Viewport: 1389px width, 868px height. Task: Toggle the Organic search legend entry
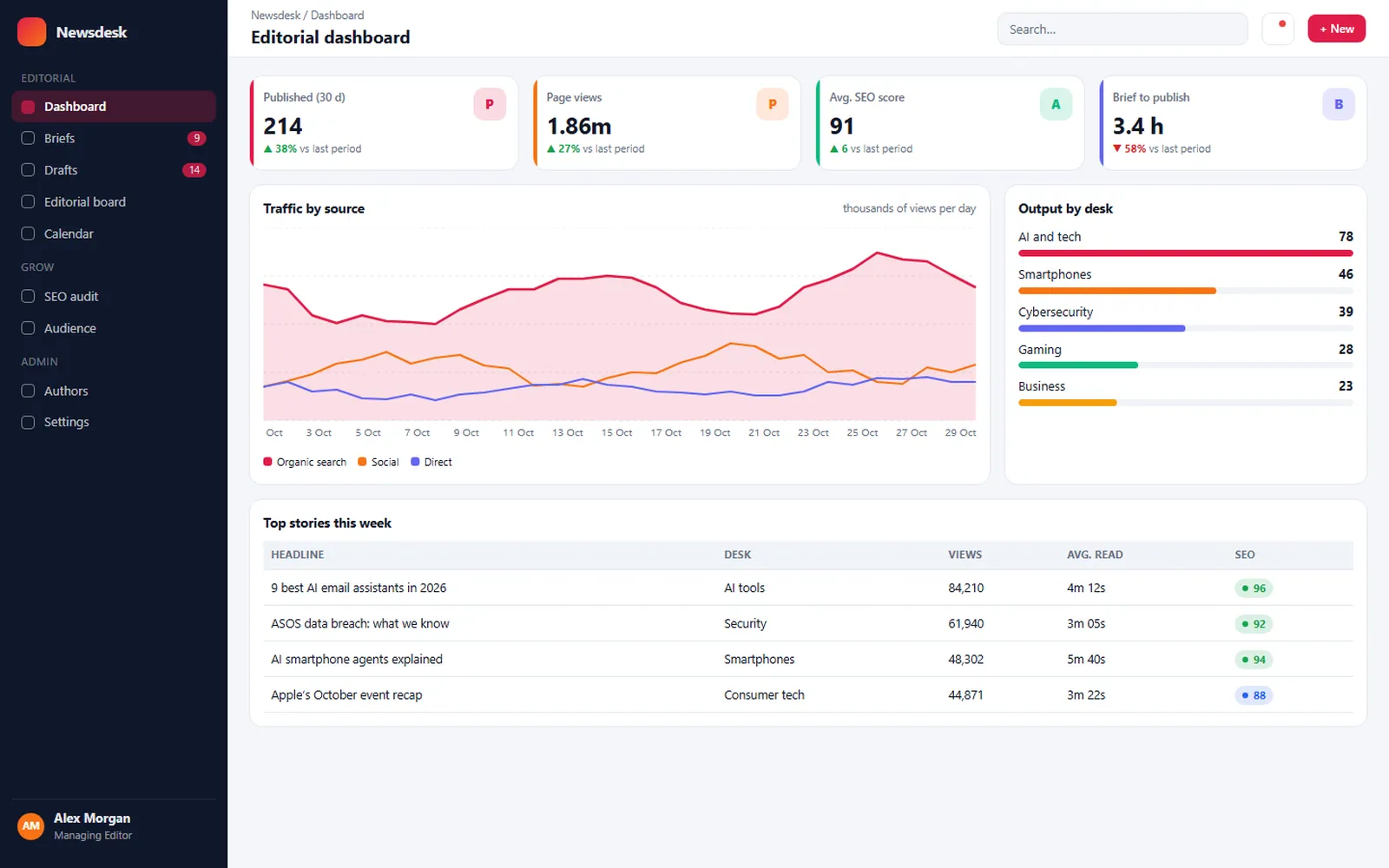[305, 462]
